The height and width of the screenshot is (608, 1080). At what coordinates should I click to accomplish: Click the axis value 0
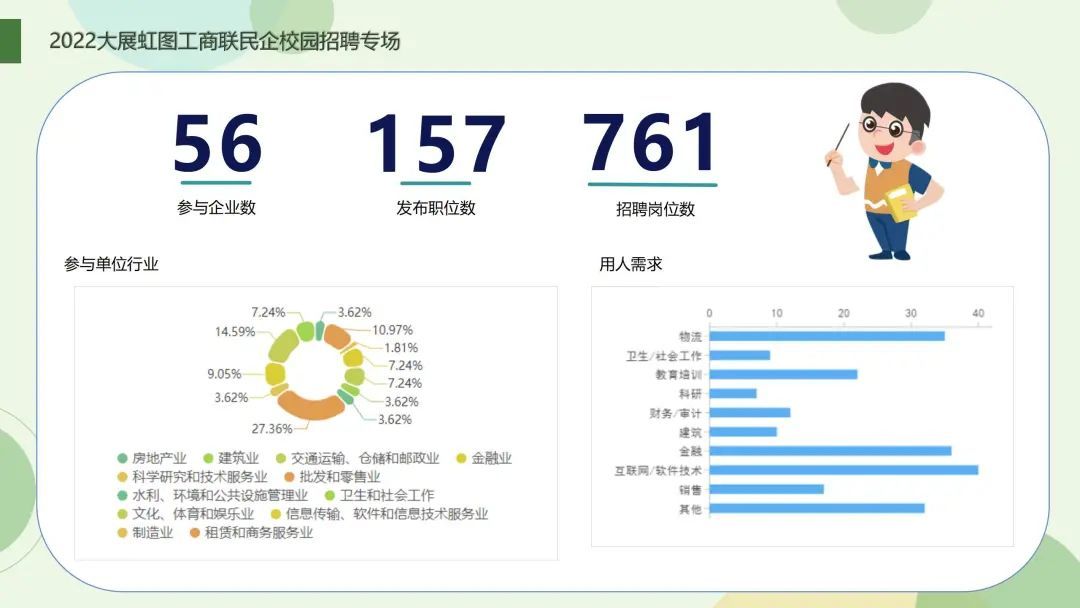tap(709, 313)
